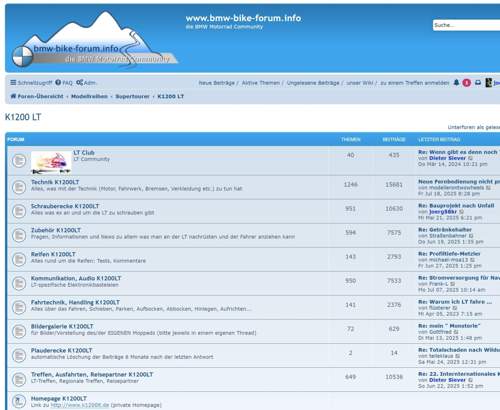Open the Fahrtechnik, Handling K1200LT forum

[75, 302]
